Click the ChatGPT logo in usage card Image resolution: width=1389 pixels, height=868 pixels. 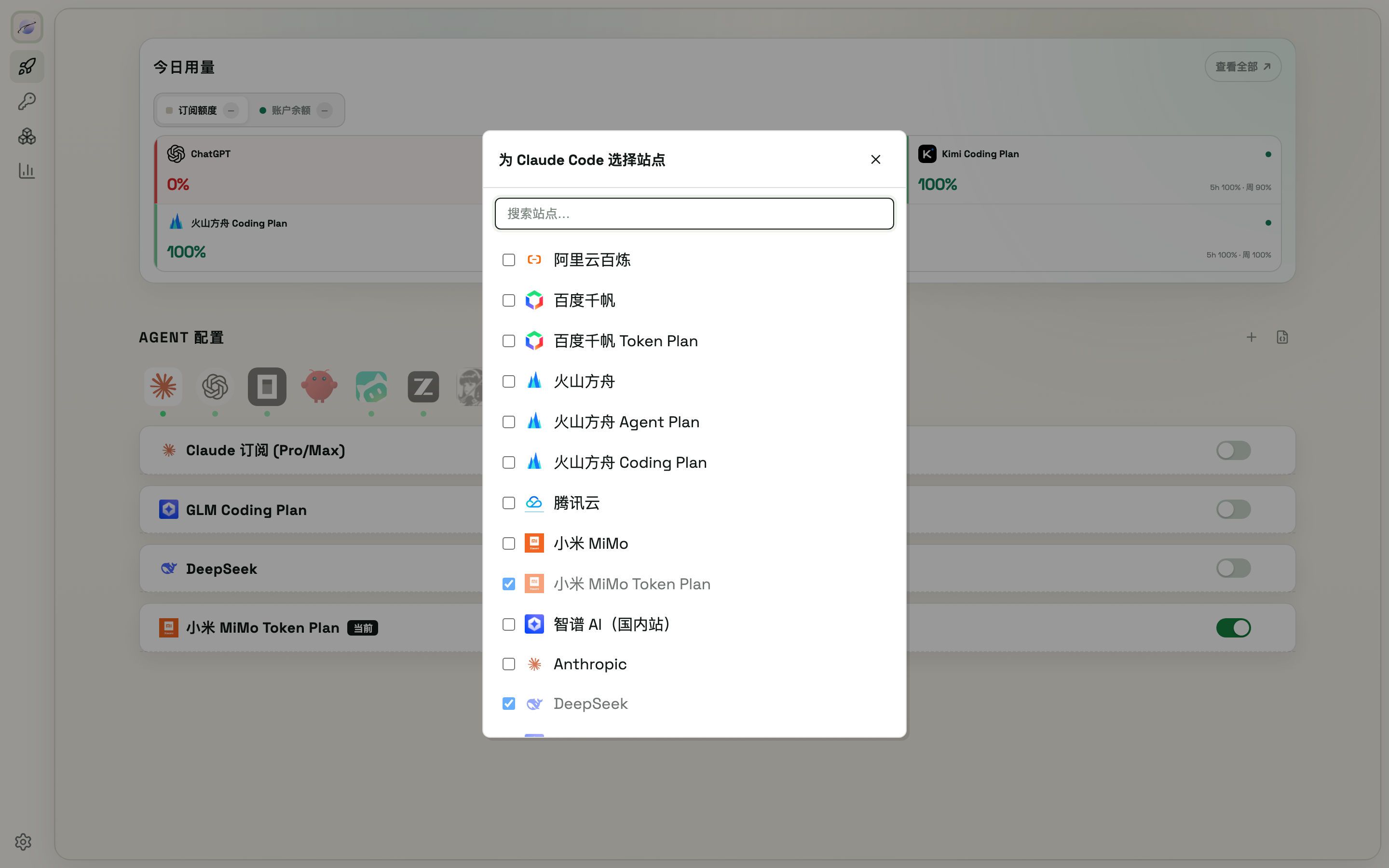[x=176, y=154]
